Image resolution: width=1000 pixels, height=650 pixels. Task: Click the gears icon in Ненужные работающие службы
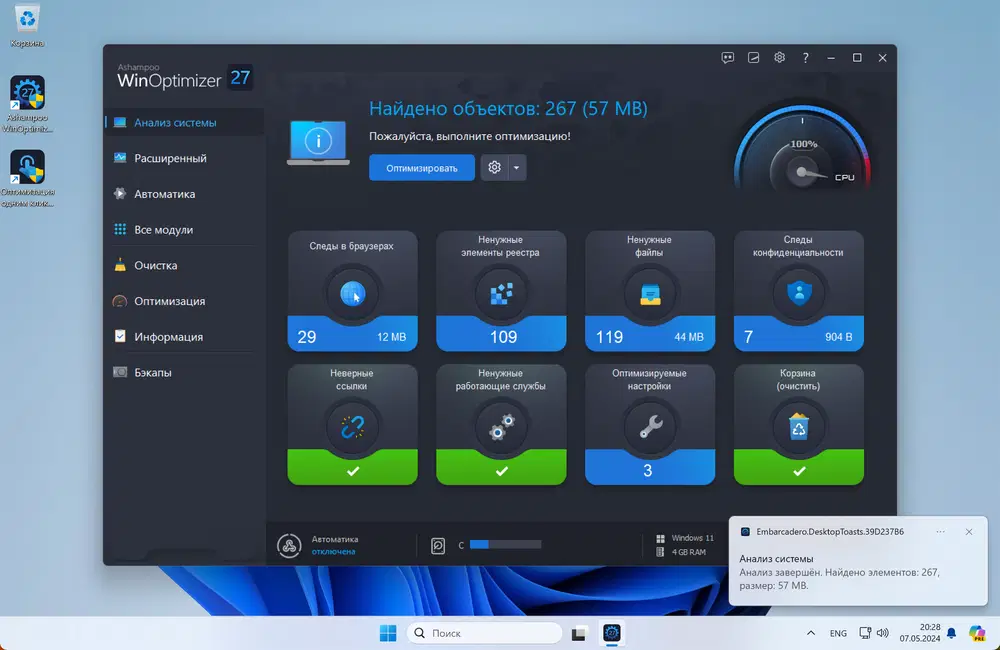coord(502,427)
